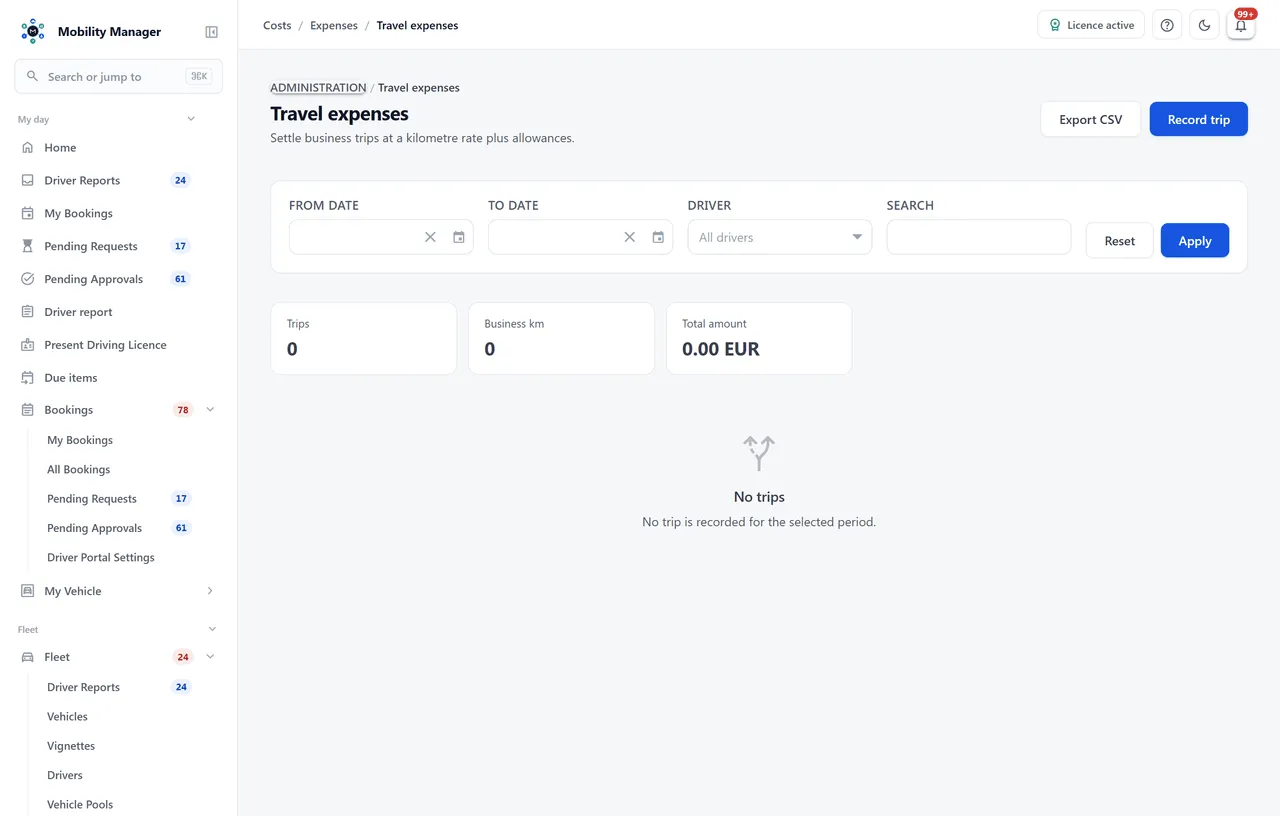This screenshot has height=816, width=1280.
Task: Apply the selected filters
Action: click(x=1195, y=240)
